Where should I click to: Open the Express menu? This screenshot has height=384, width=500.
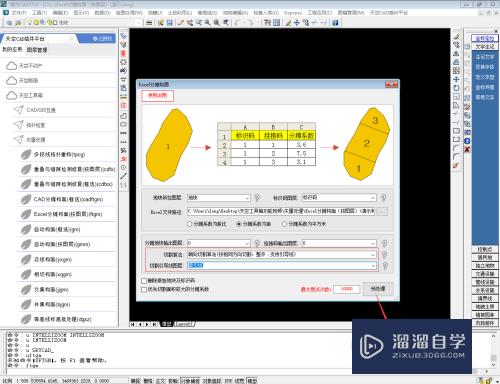click(293, 13)
